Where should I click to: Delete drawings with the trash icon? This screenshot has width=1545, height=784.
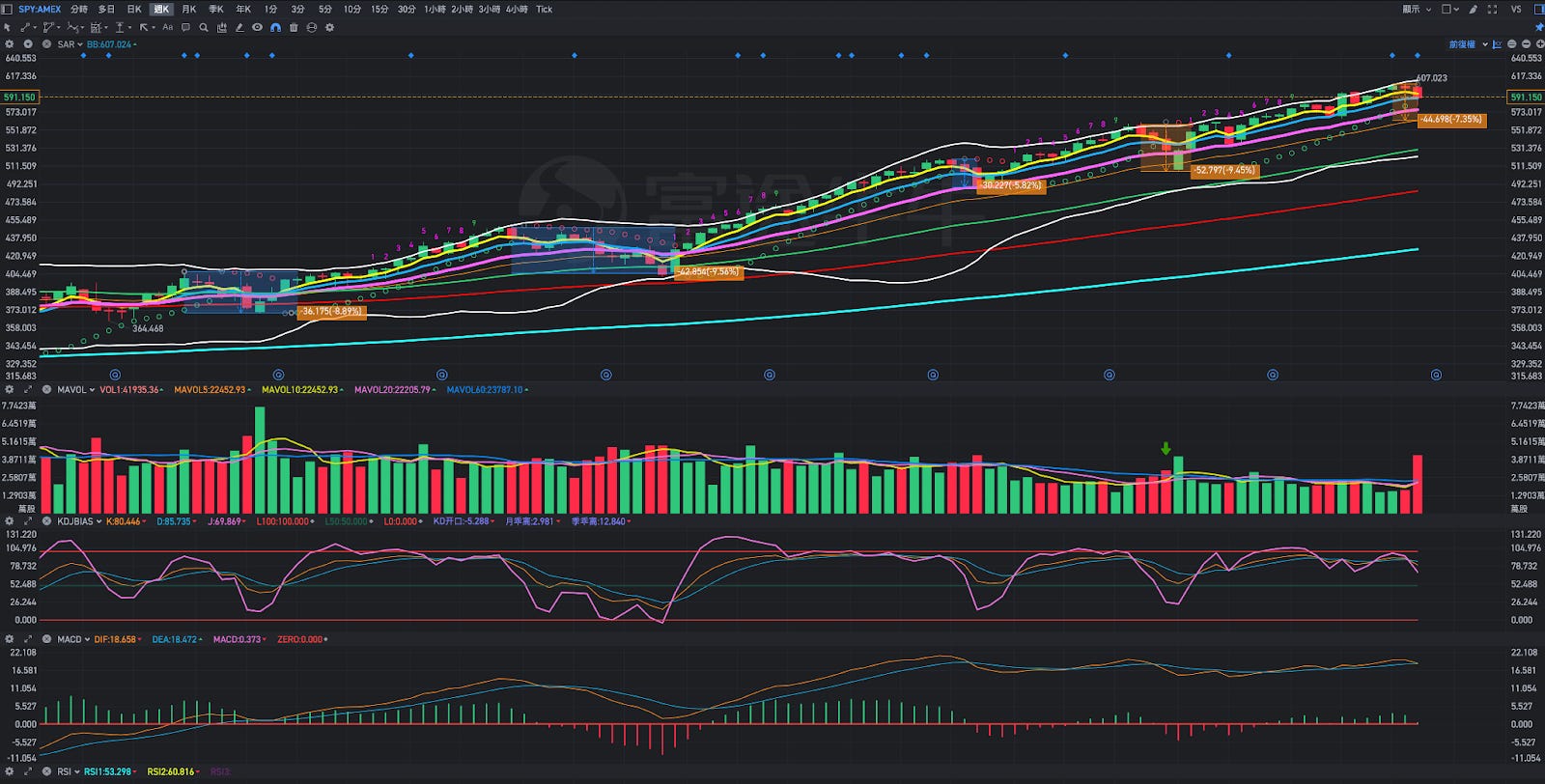coord(294,27)
